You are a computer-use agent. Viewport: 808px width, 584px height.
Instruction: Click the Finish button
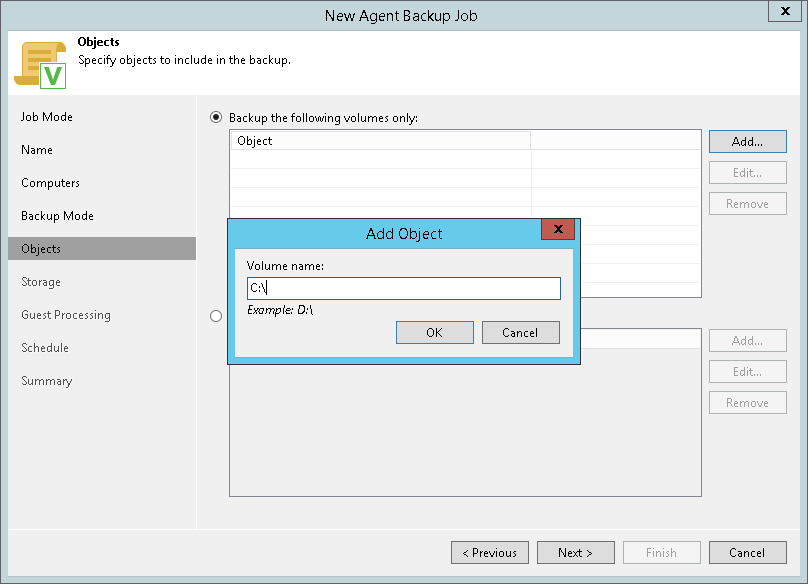(662, 553)
